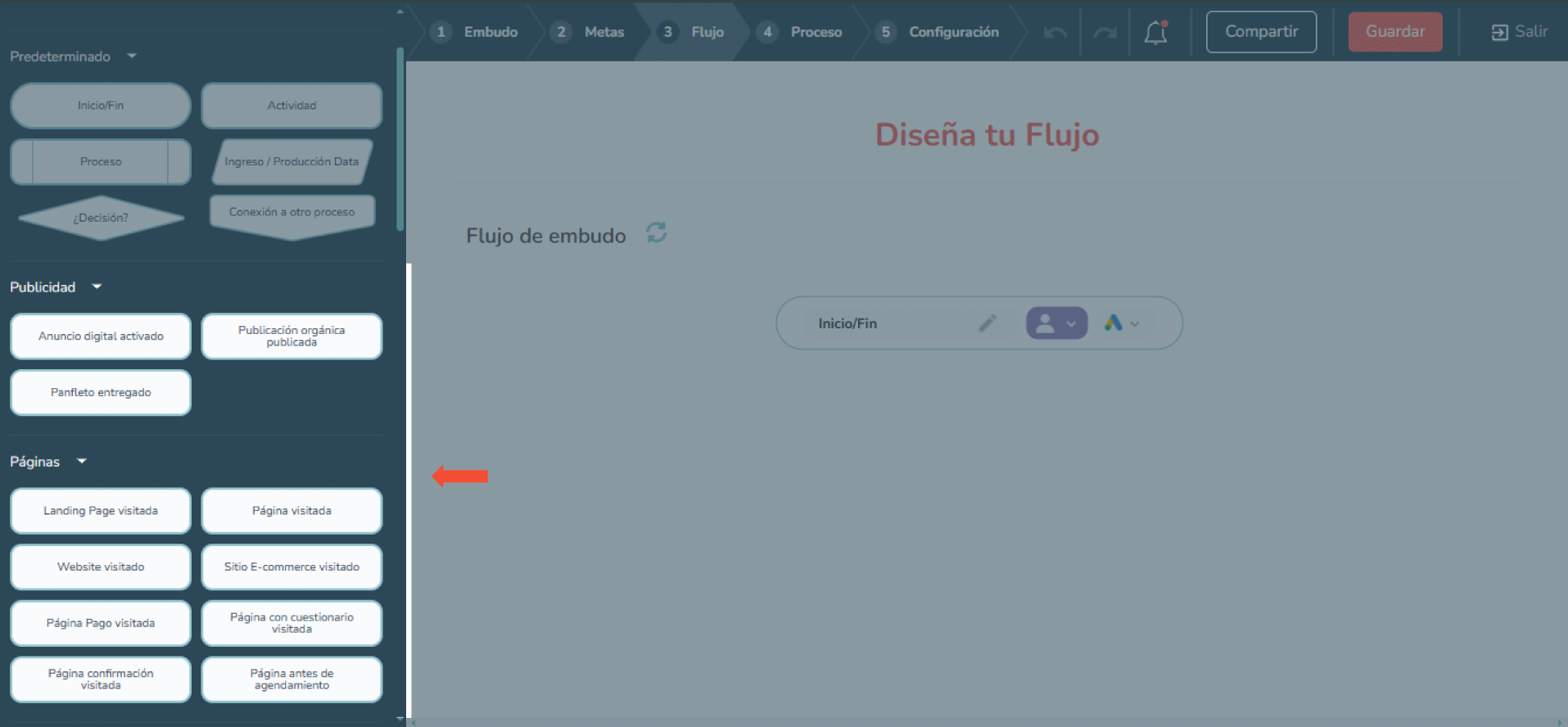Image resolution: width=1568 pixels, height=727 pixels.
Task: Click the Compartir button
Action: click(1261, 32)
